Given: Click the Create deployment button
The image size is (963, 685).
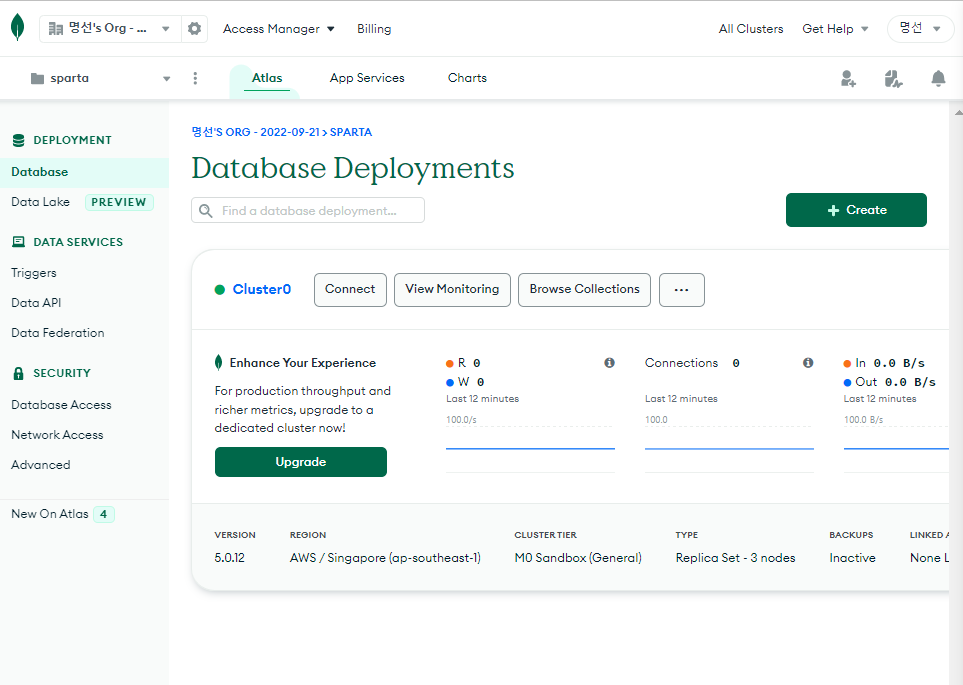Looking at the screenshot, I should click(856, 210).
